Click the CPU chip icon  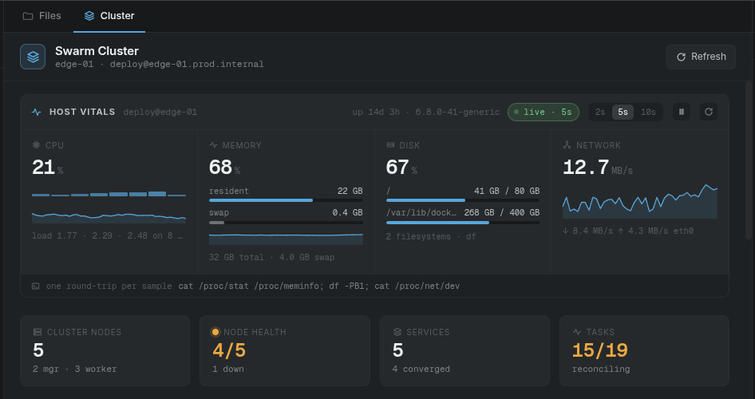[36, 145]
